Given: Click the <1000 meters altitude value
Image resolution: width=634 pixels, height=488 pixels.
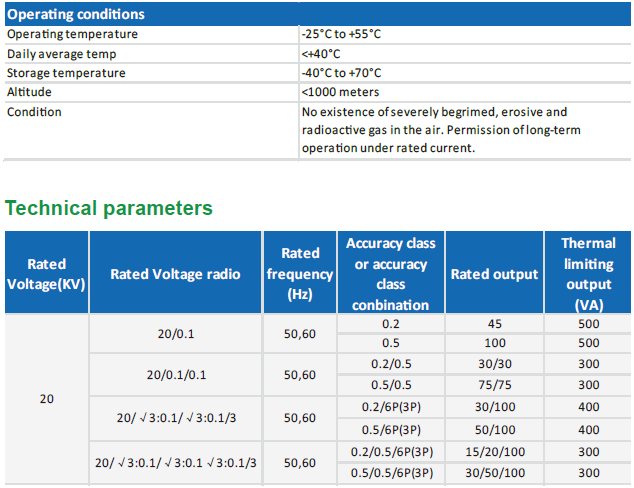Looking at the screenshot, I should coord(340,92).
